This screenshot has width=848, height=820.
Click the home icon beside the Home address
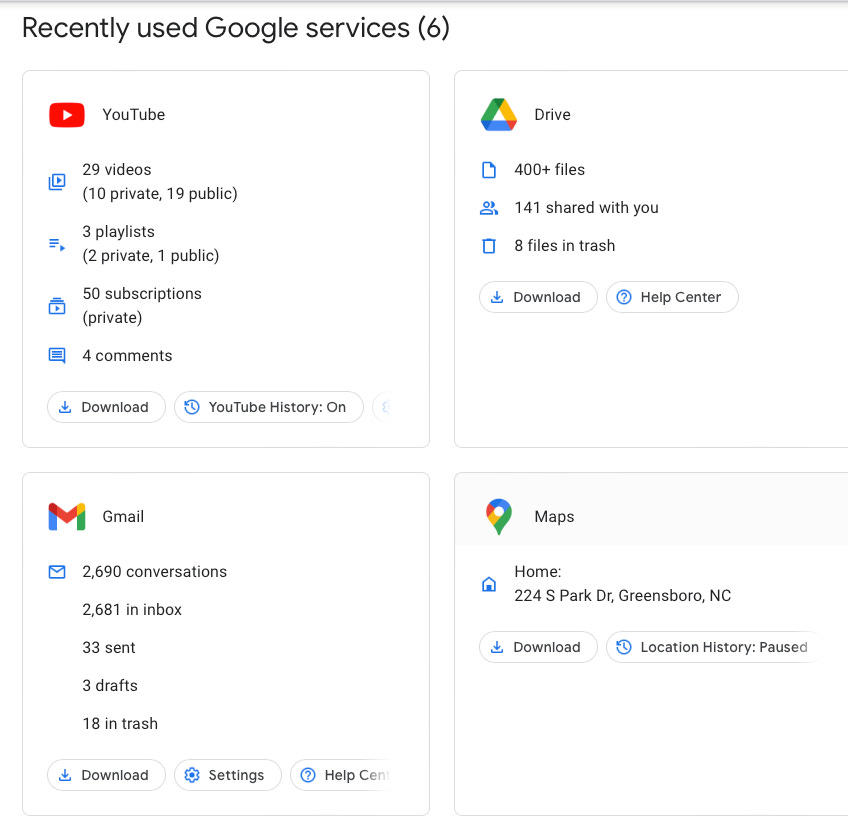[x=489, y=584]
